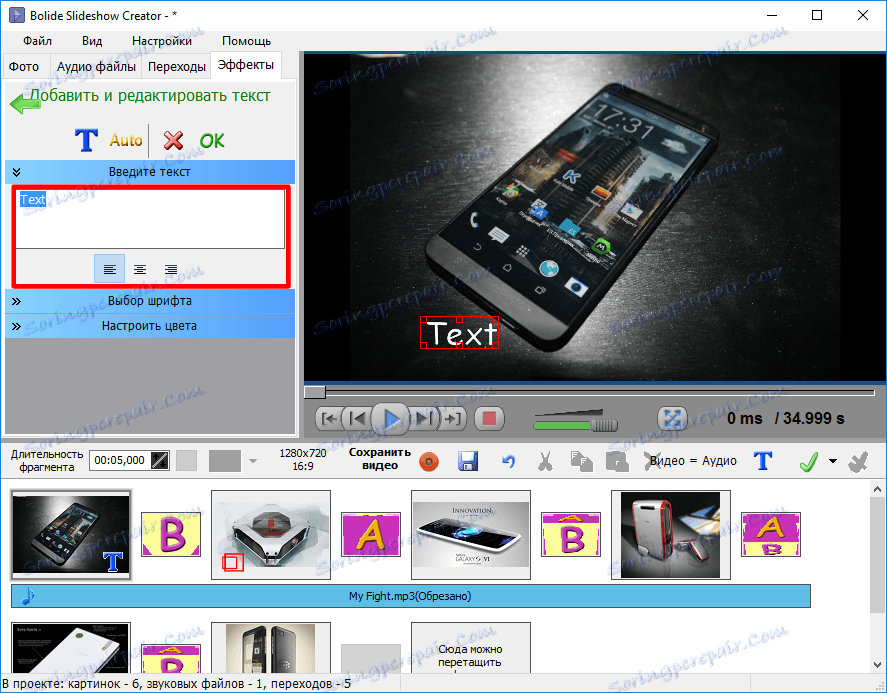
Task: Select center text alignment
Action: (x=140, y=268)
